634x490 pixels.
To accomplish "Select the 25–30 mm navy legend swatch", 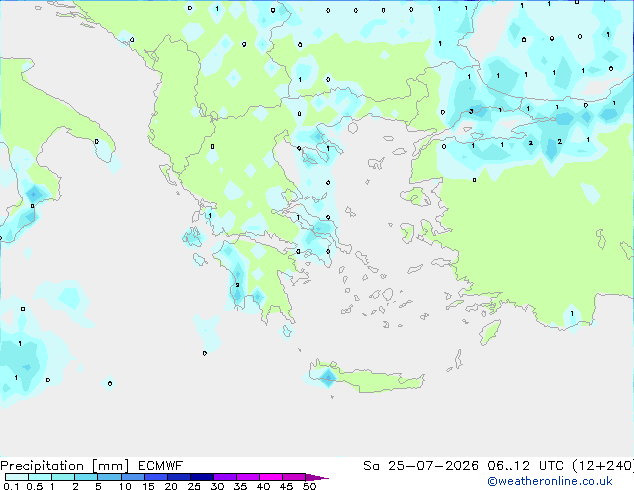I will (202, 477).
